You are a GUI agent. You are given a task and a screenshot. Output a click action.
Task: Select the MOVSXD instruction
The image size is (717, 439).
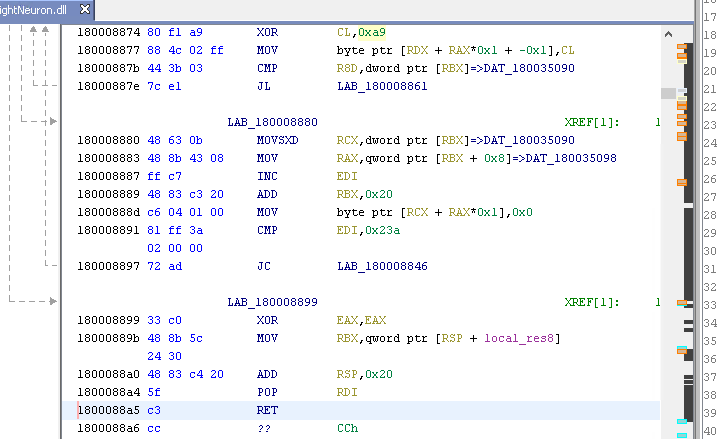278,140
